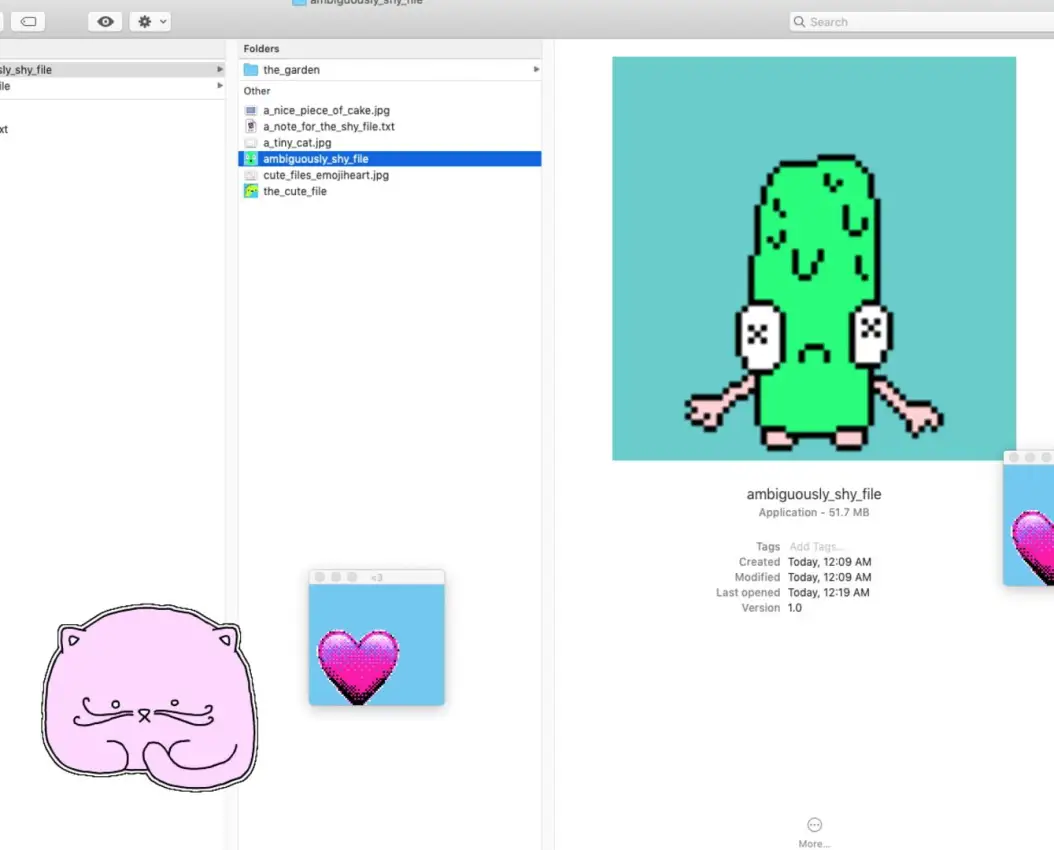This screenshot has height=850, width=1054.
Task: Click the green ambiguously_shy_file app icon
Action: [249, 158]
